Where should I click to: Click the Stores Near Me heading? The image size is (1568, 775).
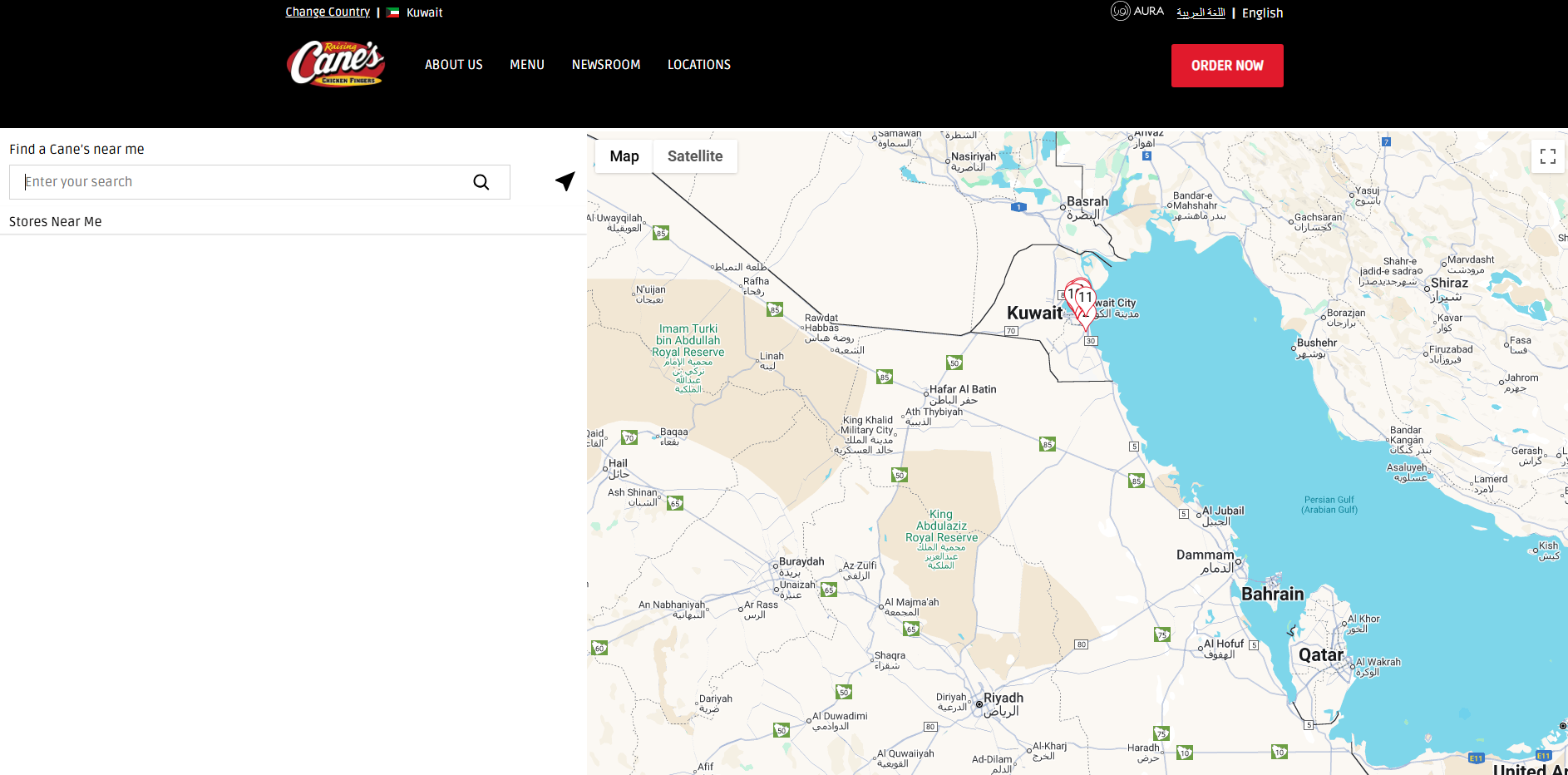tap(56, 222)
